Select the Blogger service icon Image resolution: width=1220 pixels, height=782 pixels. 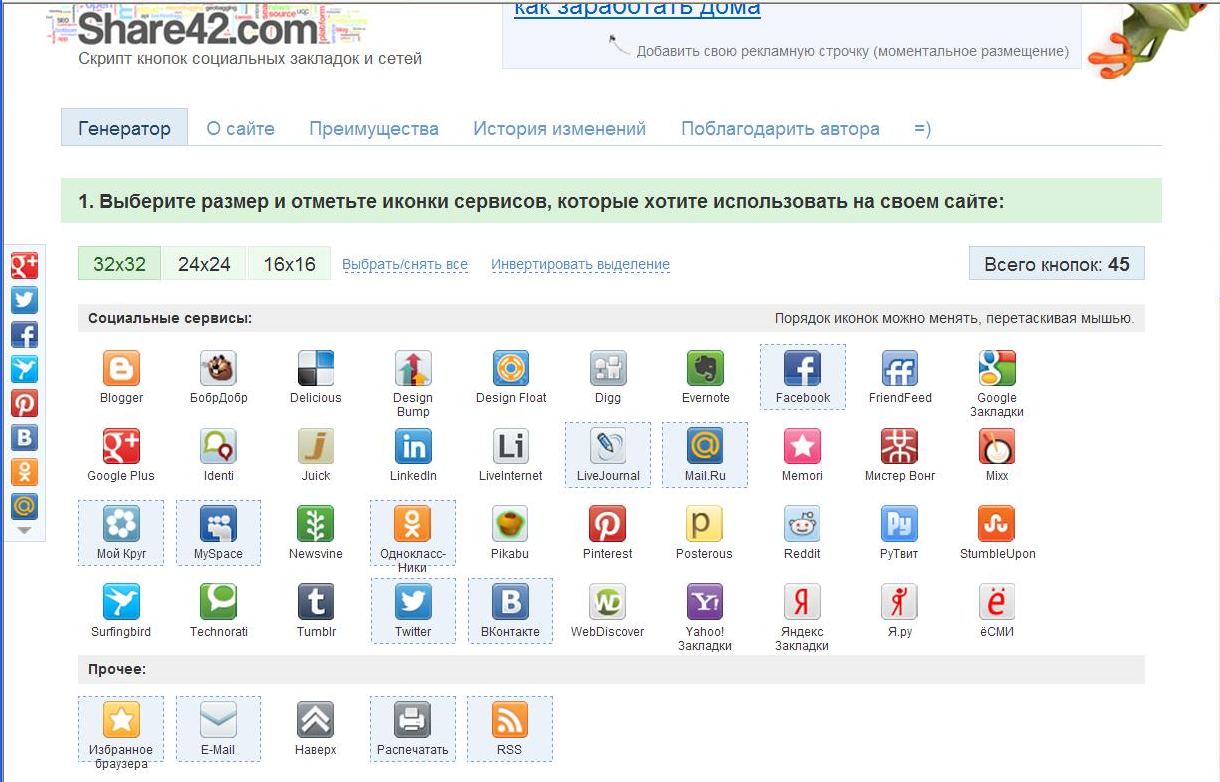coord(121,368)
